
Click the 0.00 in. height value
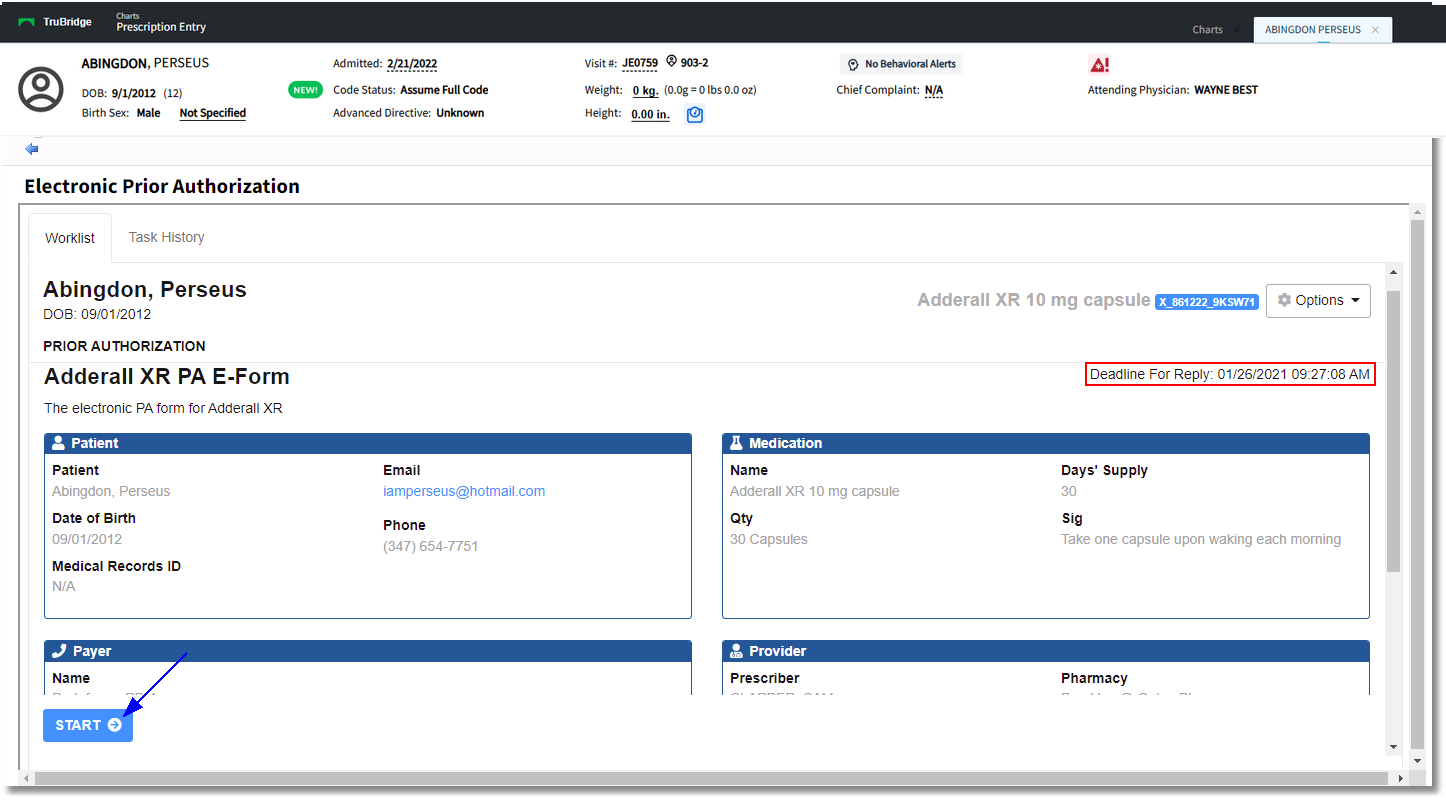tap(650, 114)
